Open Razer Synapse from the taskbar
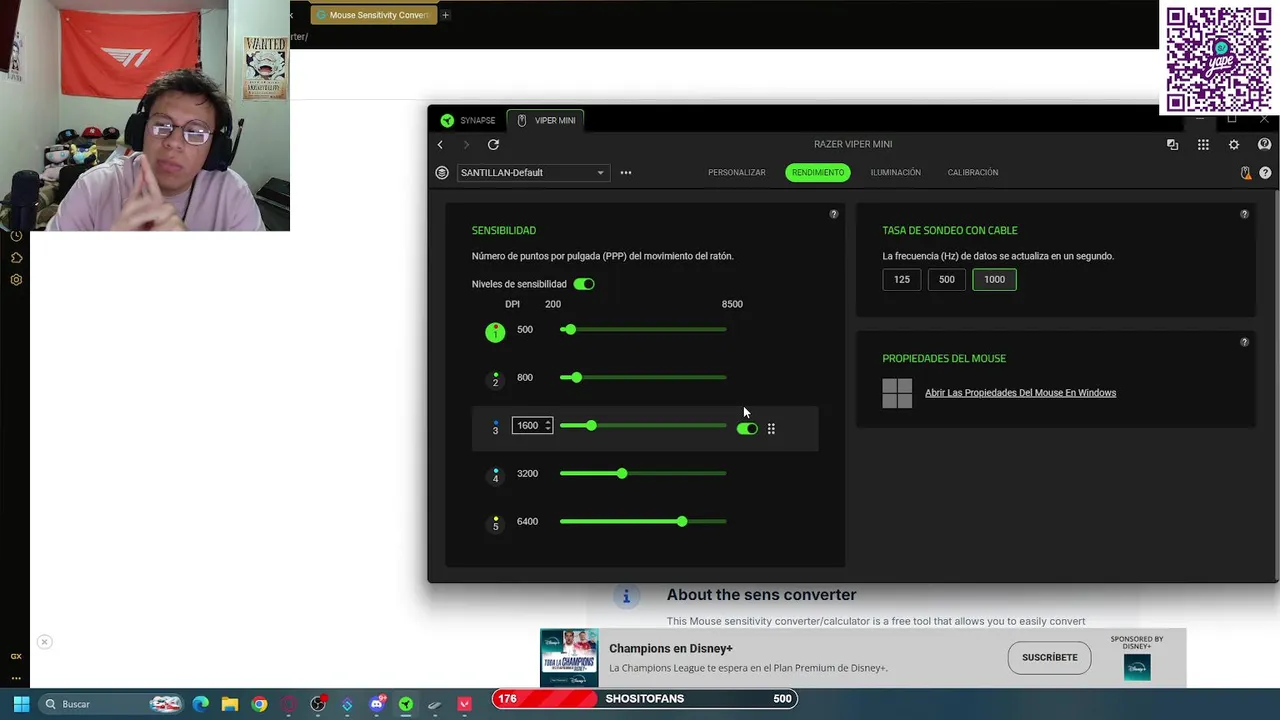This screenshot has height=720, width=1280. click(406, 704)
